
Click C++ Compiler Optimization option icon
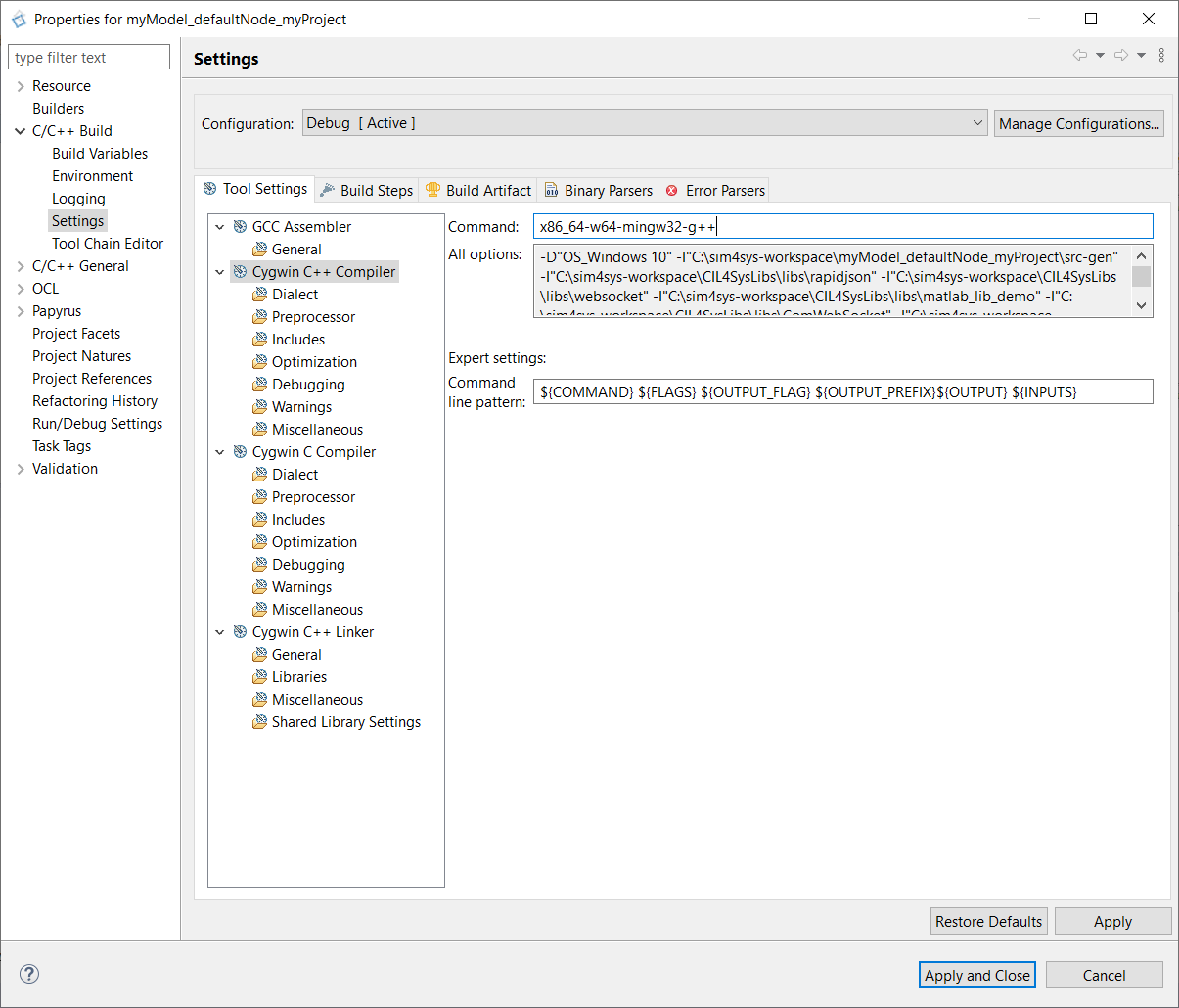(x=259, y=362)
